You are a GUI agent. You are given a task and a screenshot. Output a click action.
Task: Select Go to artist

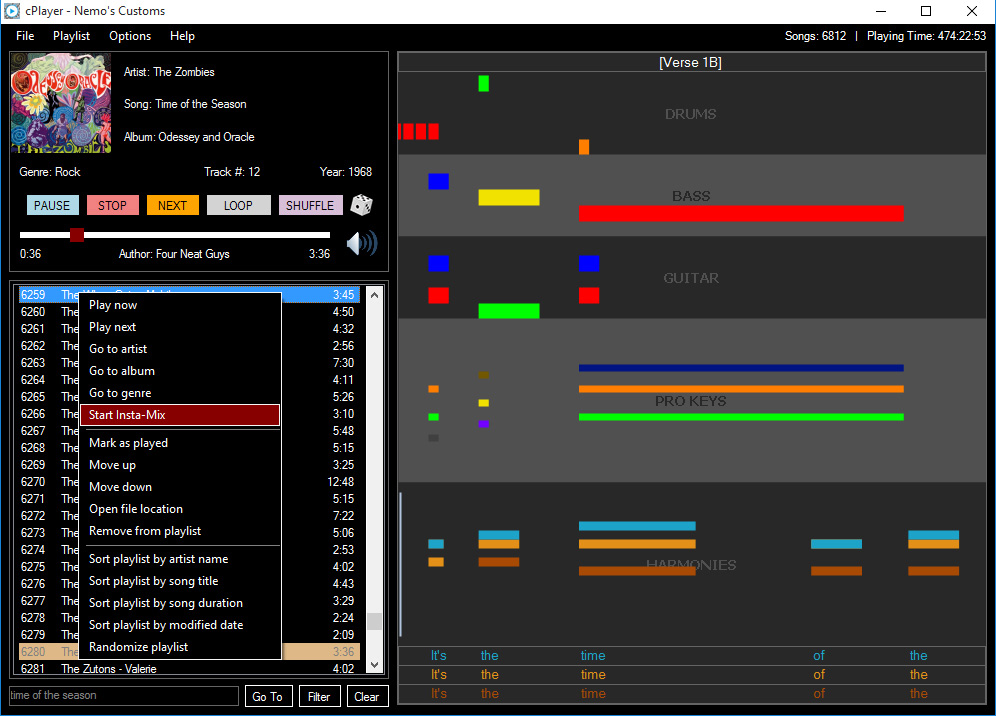[x=180, y=349]
